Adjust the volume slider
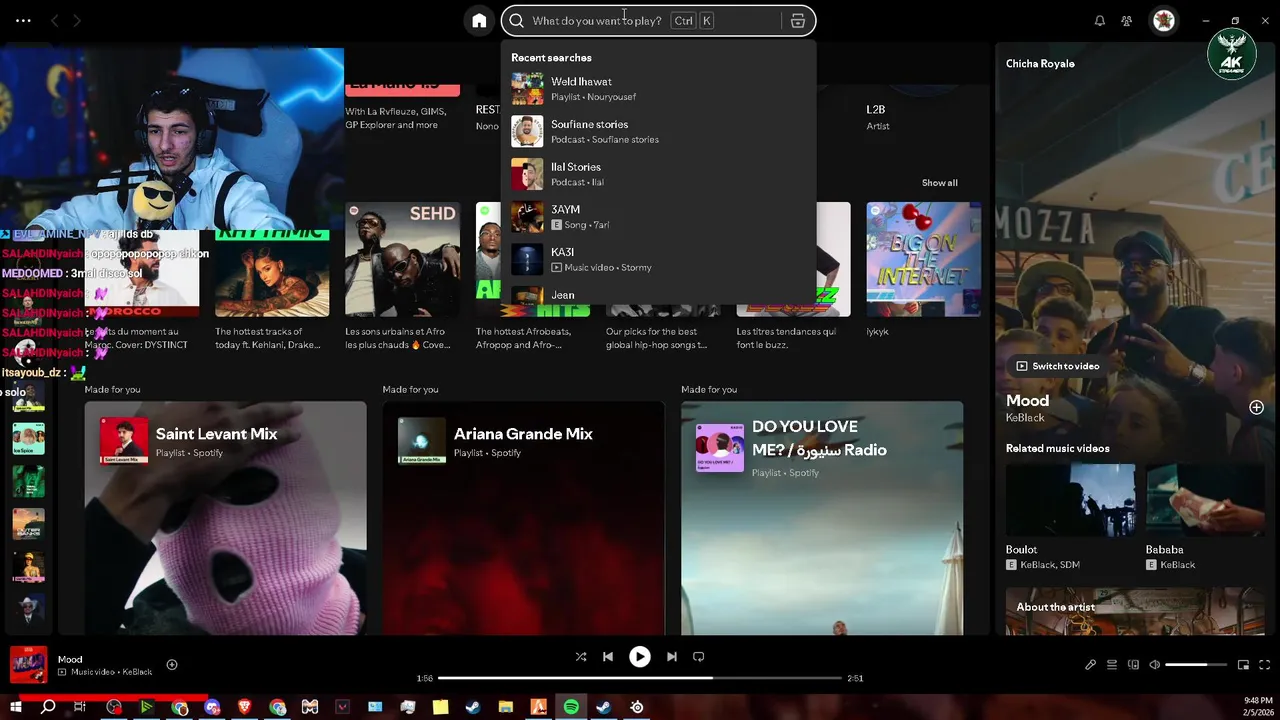Viewport: 1280px width, 720px height. [1196, 665]
